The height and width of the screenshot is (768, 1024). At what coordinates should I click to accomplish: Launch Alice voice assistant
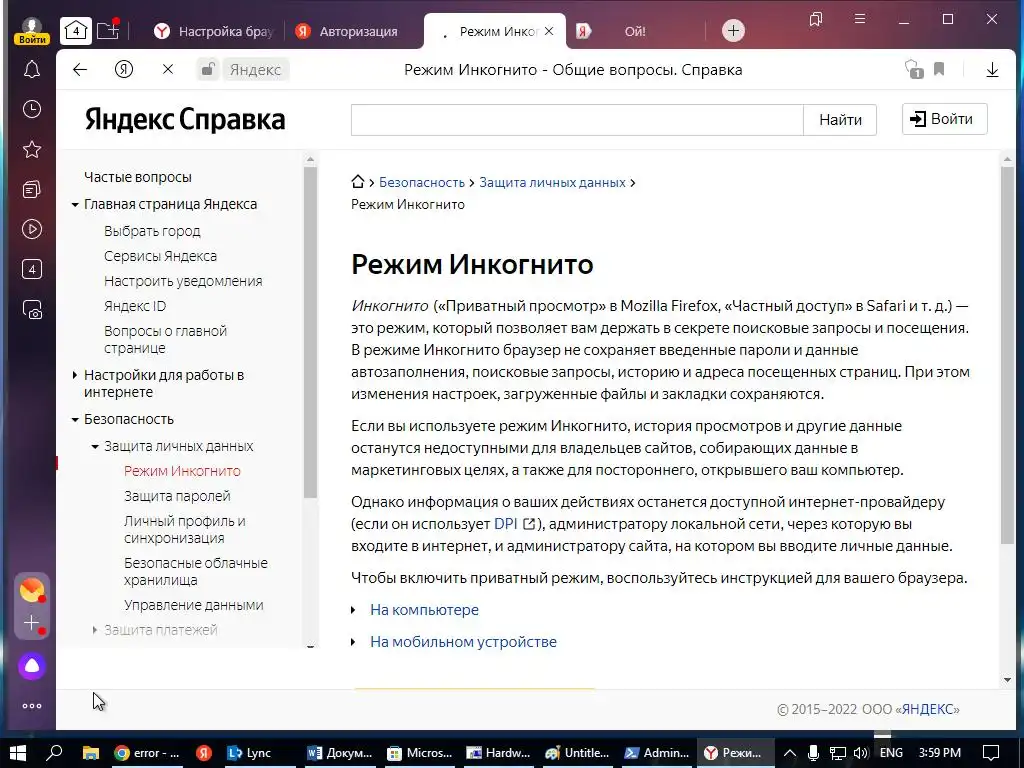point(31,666)
